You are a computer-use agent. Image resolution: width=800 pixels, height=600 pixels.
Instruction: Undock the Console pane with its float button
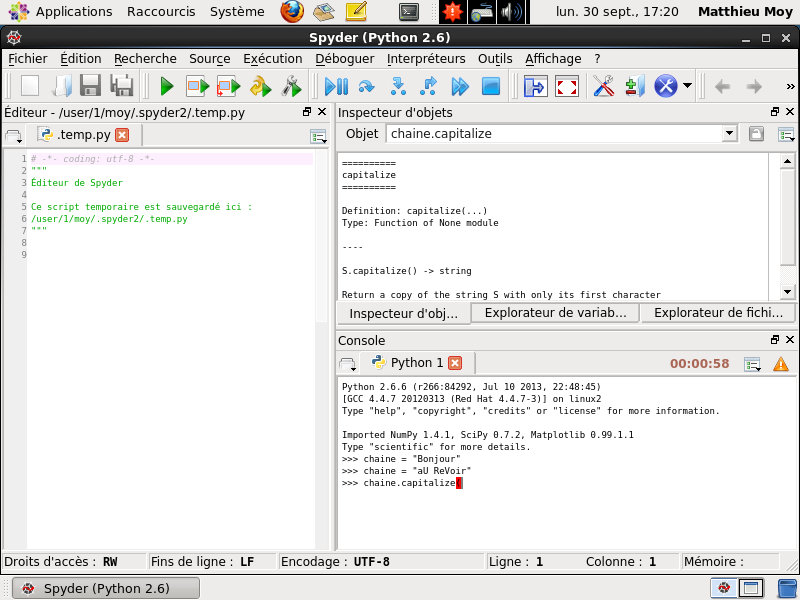point(775,340)
